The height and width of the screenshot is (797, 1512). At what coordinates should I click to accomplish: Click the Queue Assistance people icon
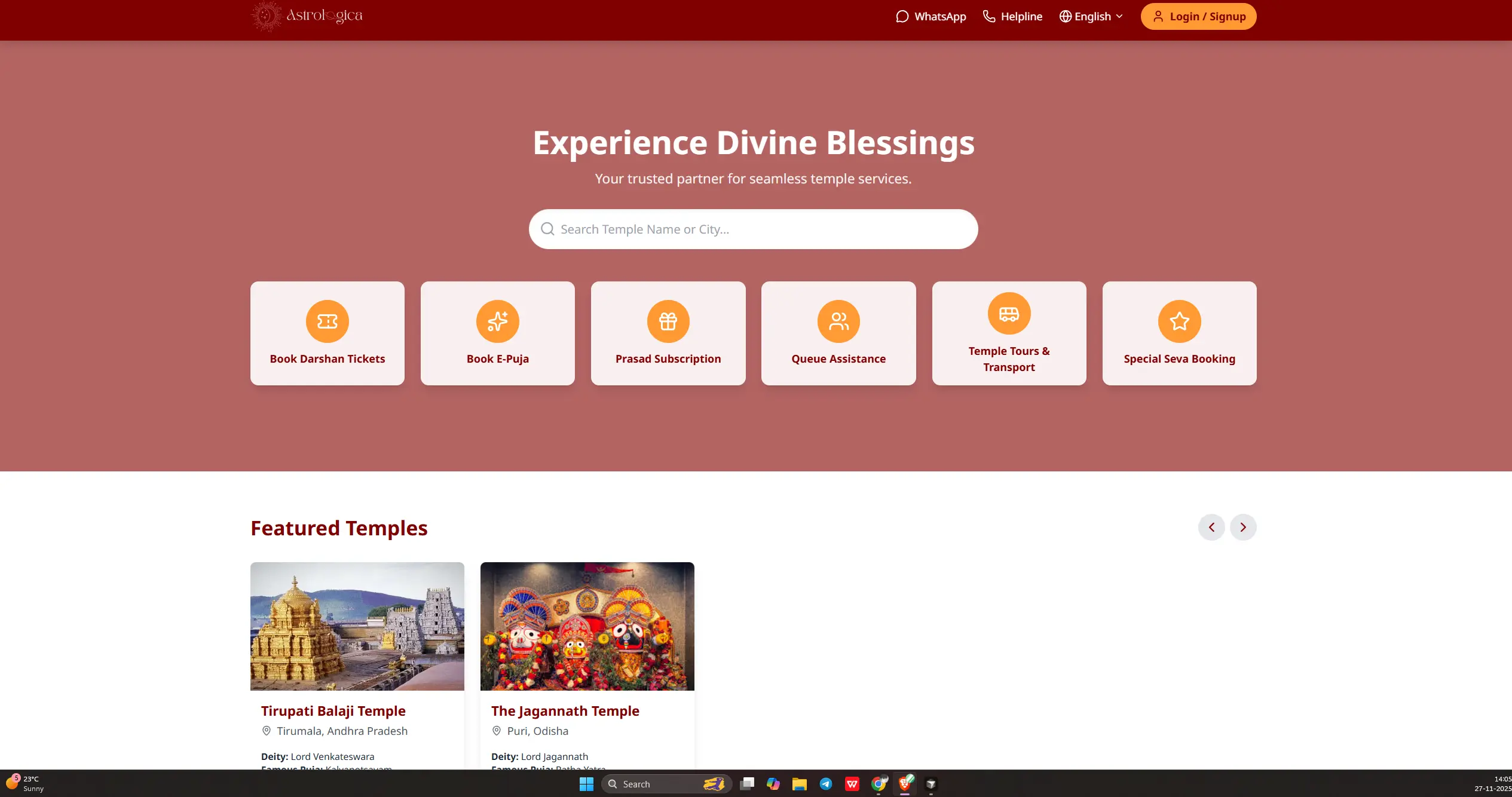(x=838, y=321)
